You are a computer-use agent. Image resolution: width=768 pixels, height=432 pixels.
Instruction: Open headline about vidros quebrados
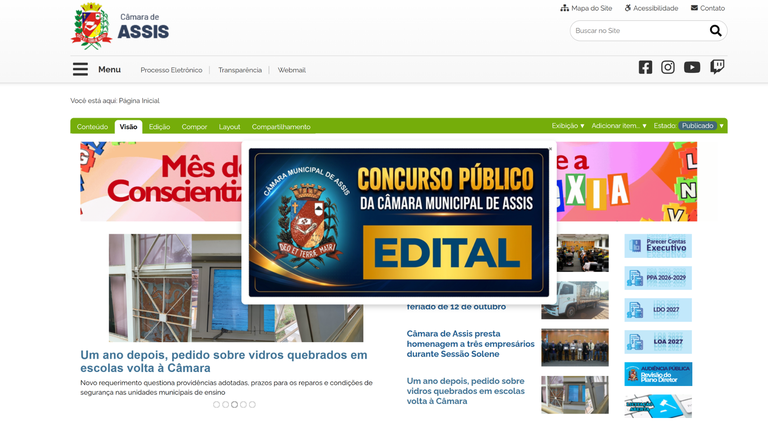pos(224,361)
